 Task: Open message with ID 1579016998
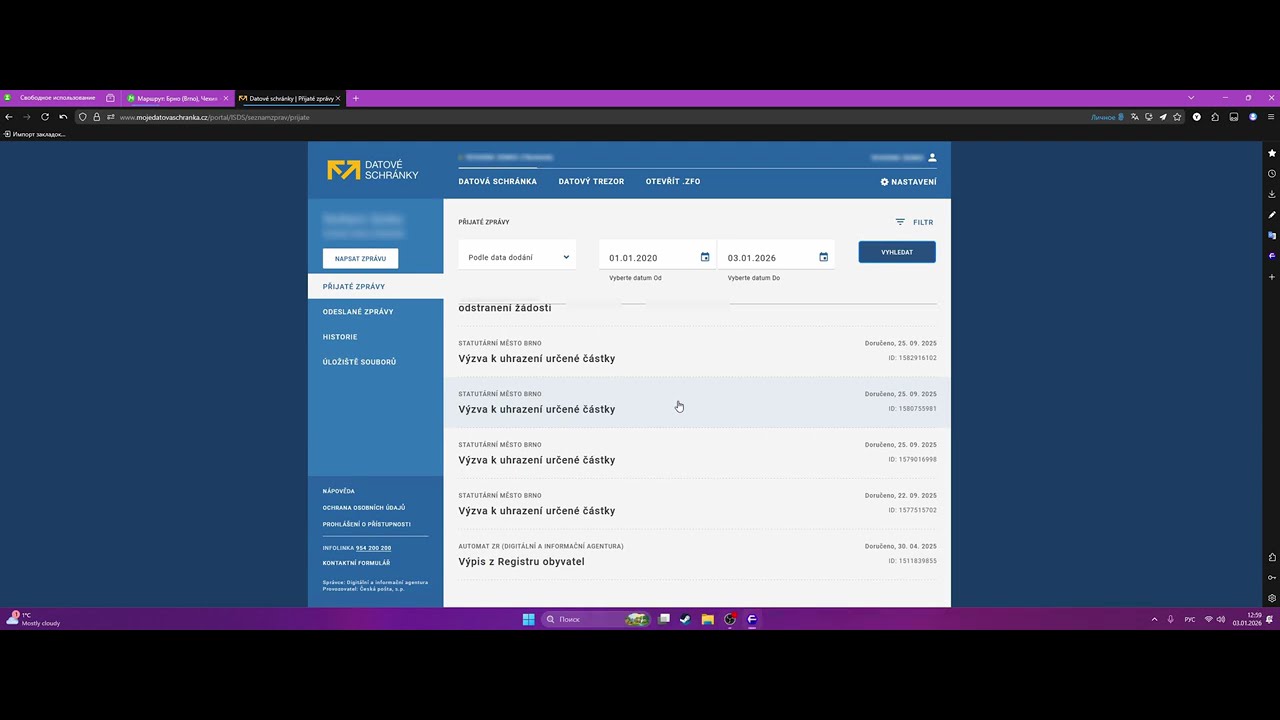(x=697, y=453)
